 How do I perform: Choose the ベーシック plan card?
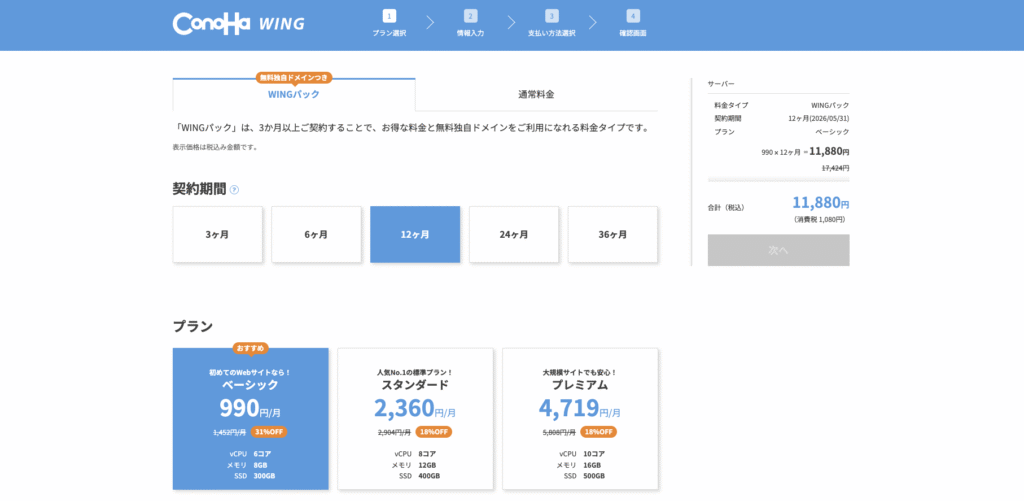[x=251, y=419]
